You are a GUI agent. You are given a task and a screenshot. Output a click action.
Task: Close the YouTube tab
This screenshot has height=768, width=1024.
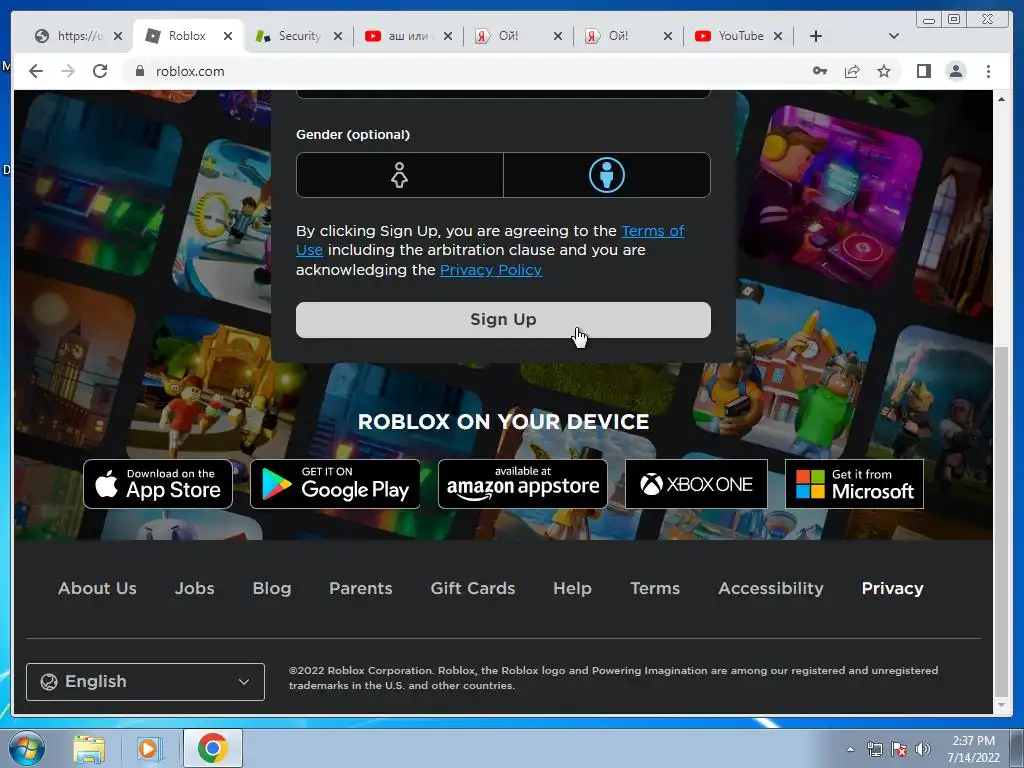(778, 36)
